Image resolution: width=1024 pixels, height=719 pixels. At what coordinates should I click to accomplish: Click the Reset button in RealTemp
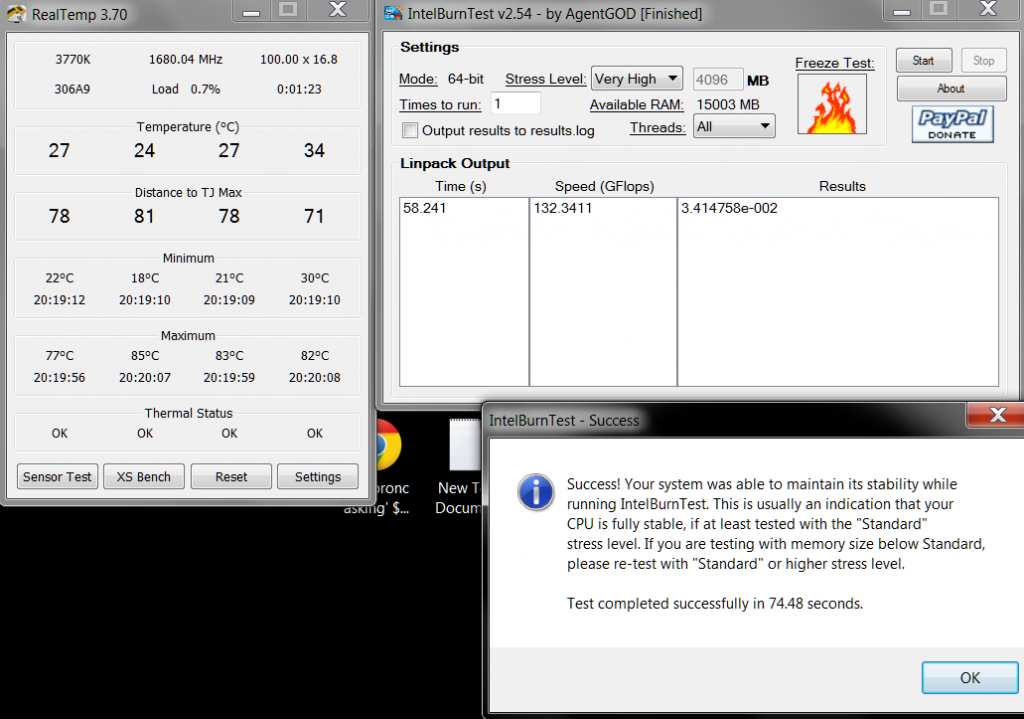[x=231, y=477]
